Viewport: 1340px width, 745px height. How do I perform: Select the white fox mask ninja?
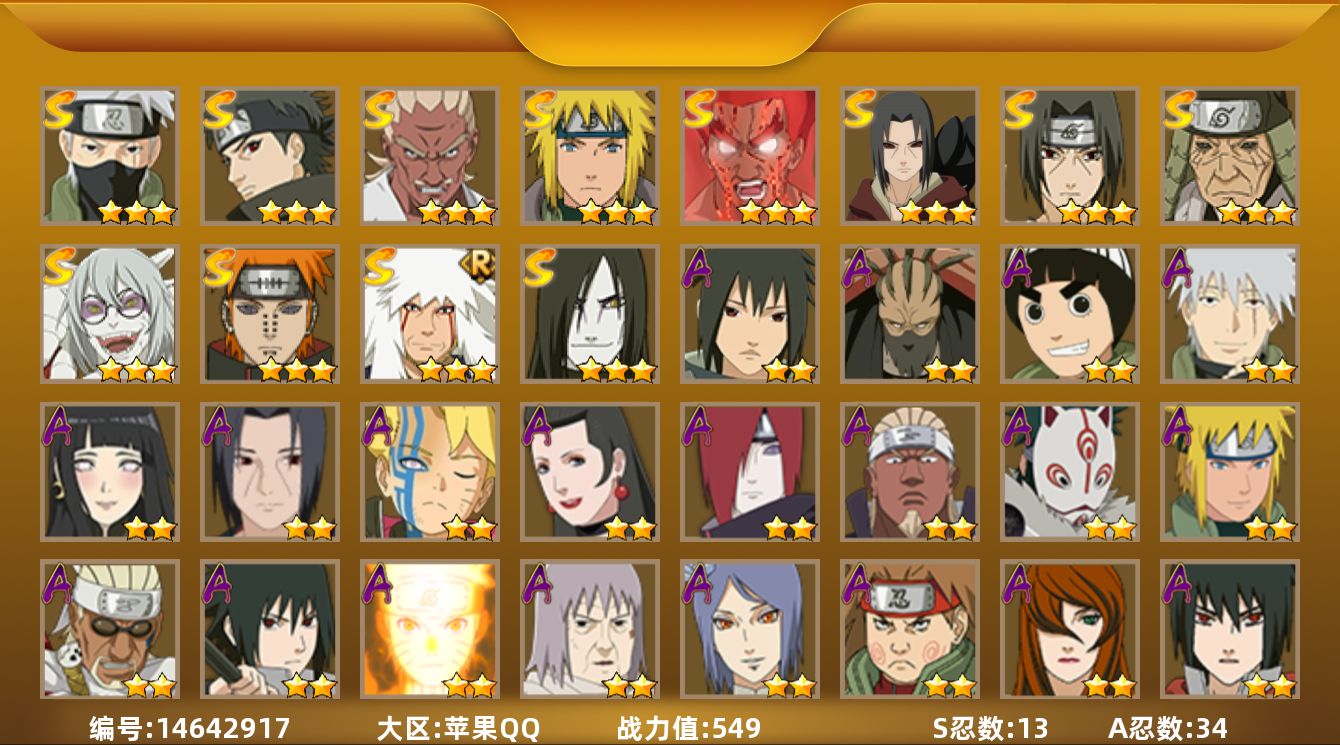pos(1069,472)
